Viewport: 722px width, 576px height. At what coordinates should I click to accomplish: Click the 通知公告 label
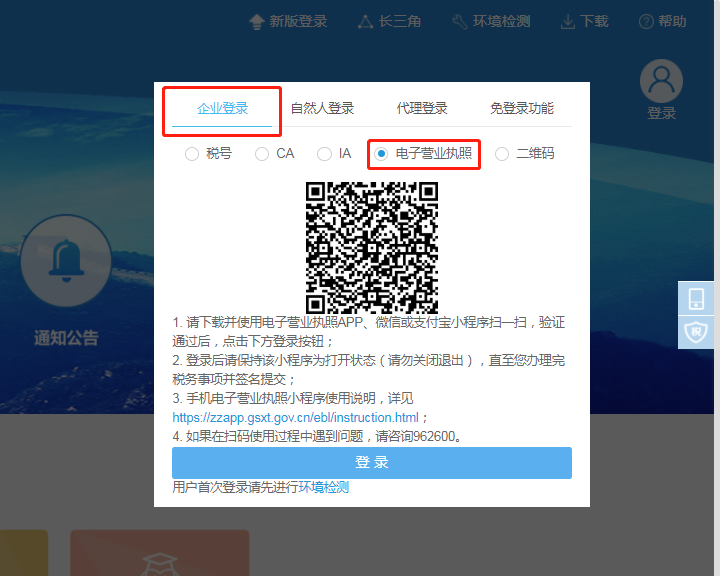pyautogui.click(x=66, y=338)
